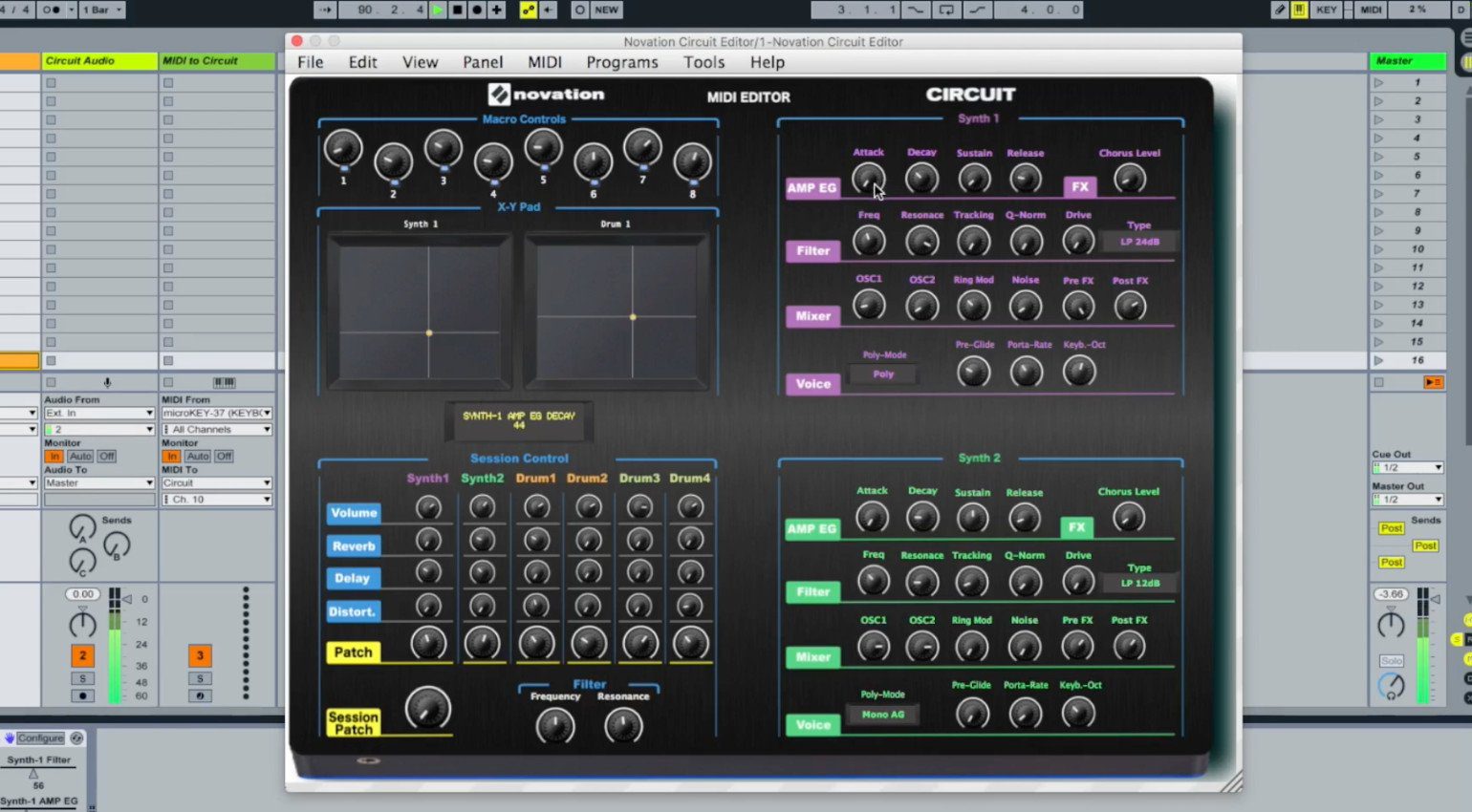Toggle the yellow automation arm button

point(528,10)
